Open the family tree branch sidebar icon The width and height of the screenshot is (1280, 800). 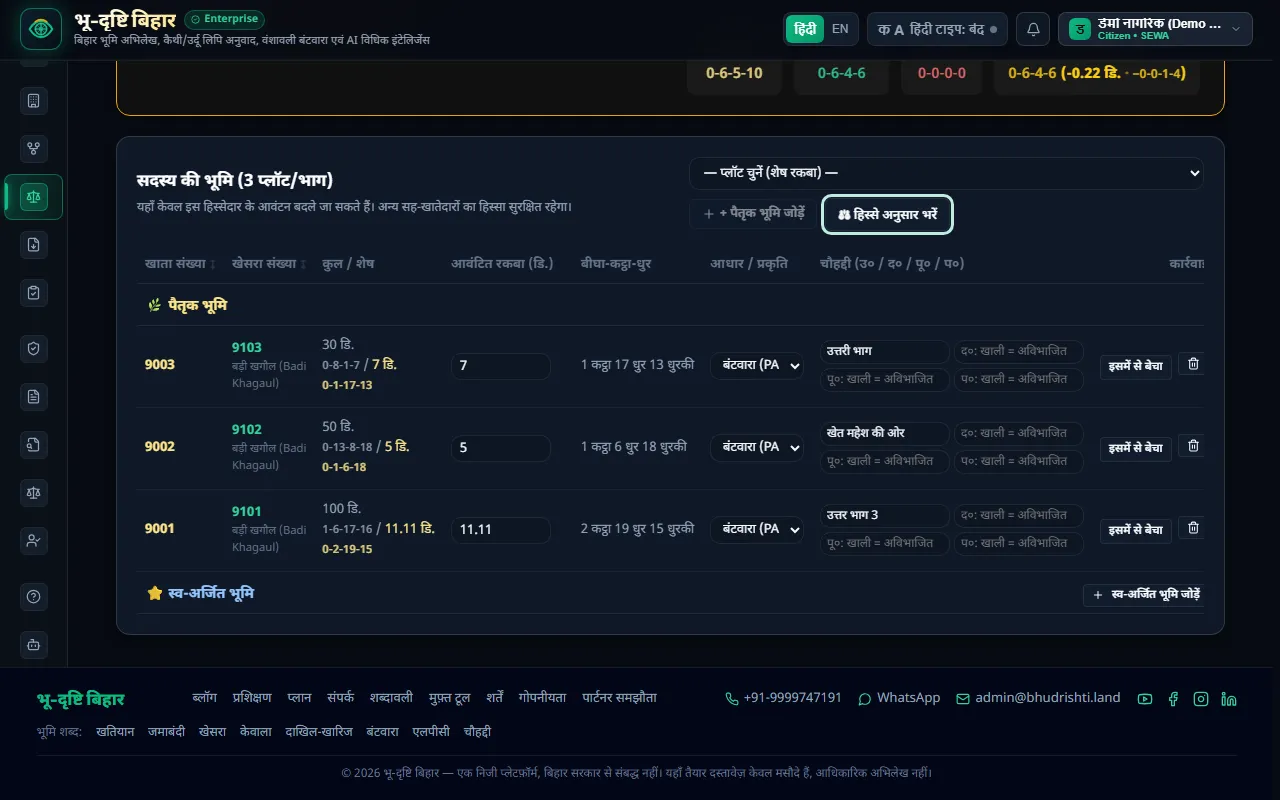pyautogui.click(x=34, y=149)
